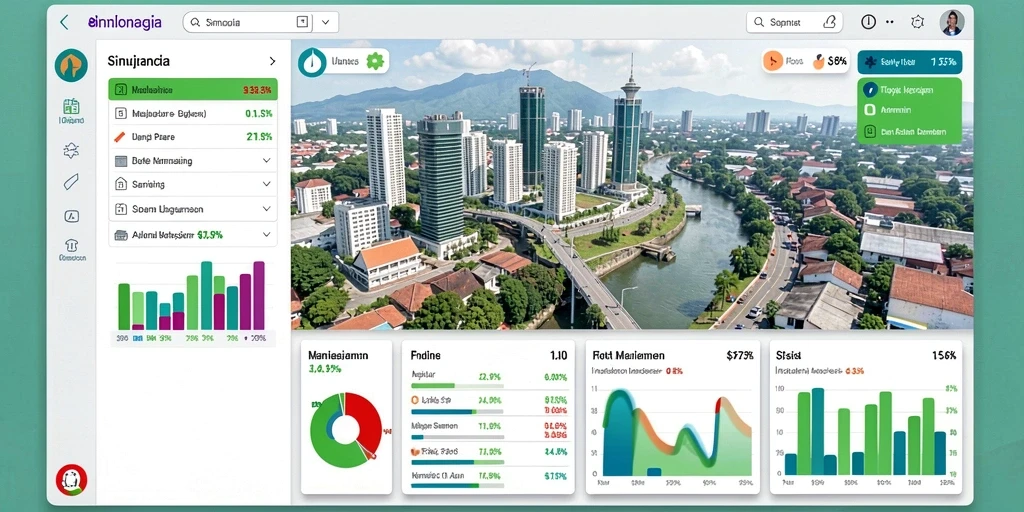Check the third square option in green panel
The image size is (1024, 512).
(x=869, y=131)
